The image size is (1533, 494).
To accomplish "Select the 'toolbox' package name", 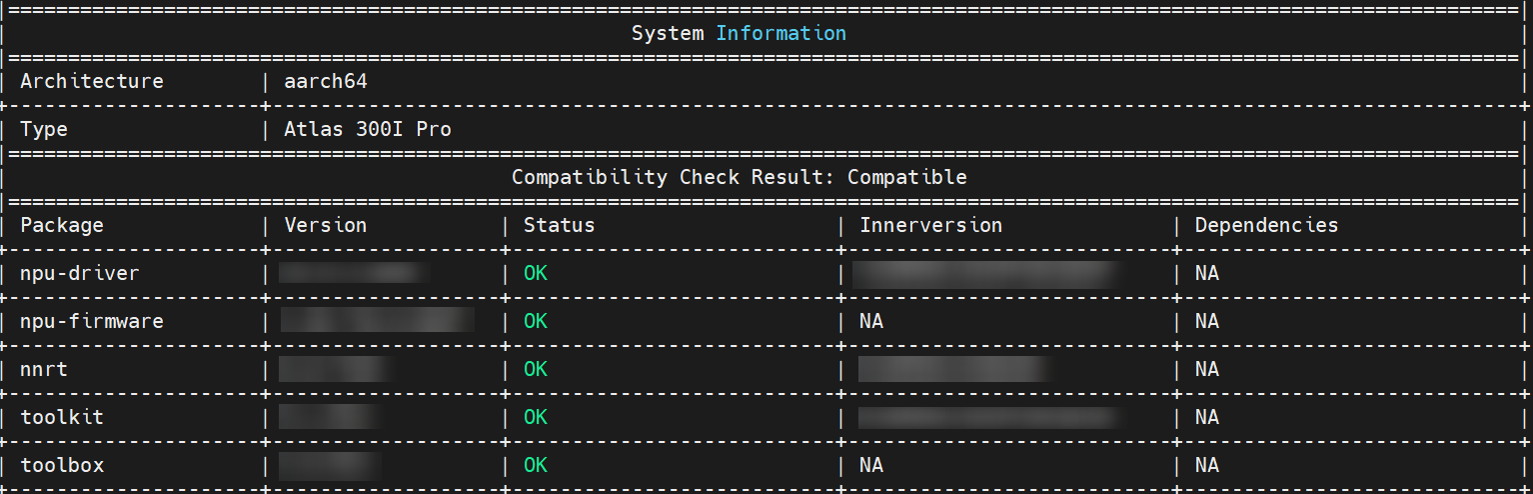I will coord(62,465).
